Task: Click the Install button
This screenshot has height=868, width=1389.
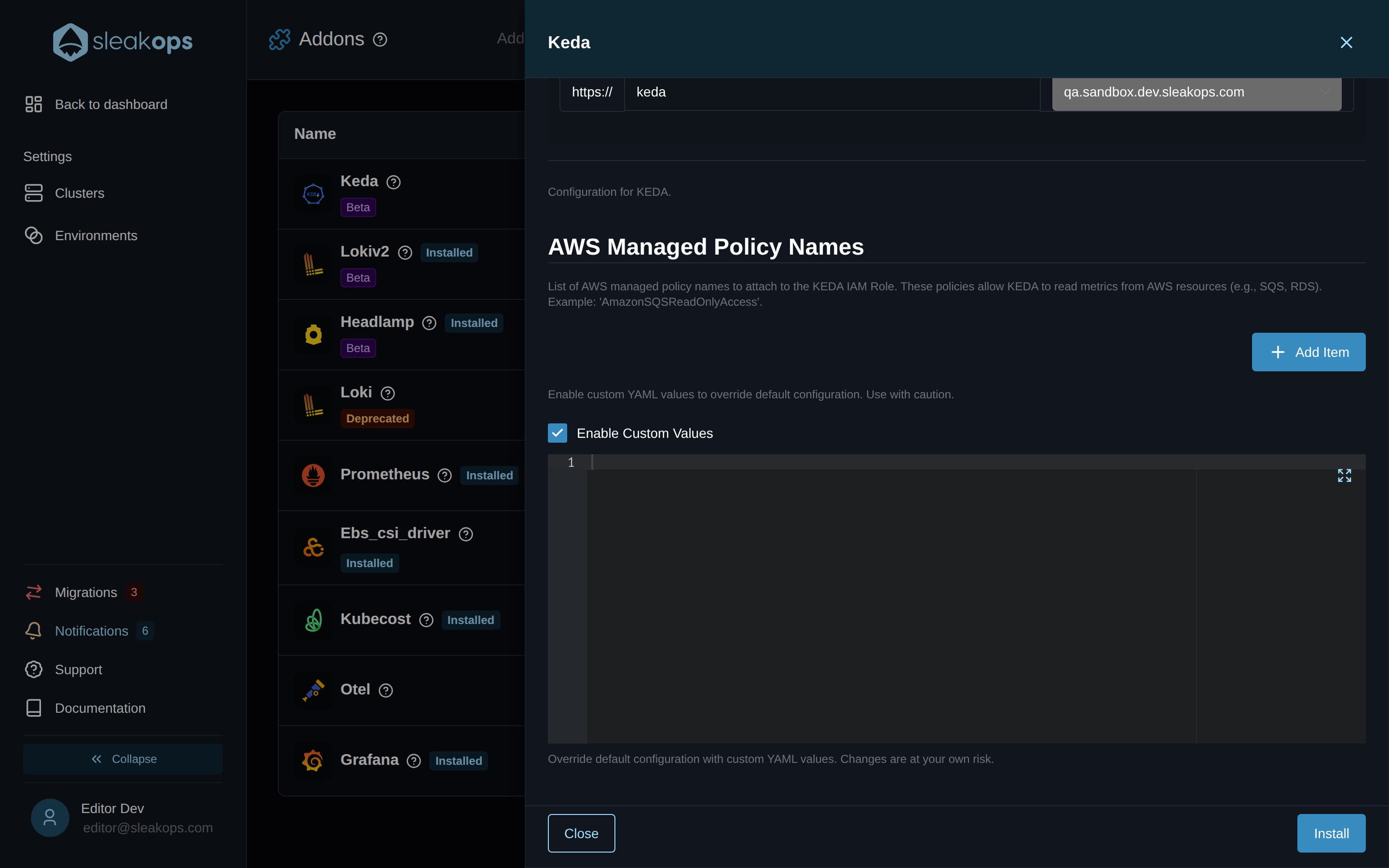Action: tap(1331, 833)
